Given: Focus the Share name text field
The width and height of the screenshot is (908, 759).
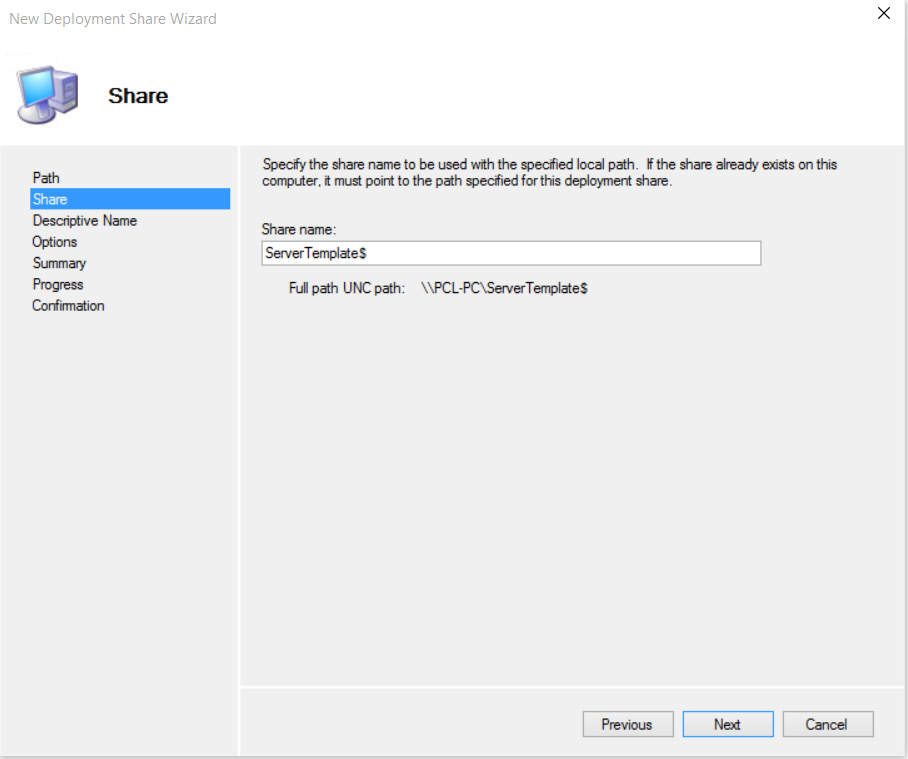Looking at the screenshot, I should [510, 253].
